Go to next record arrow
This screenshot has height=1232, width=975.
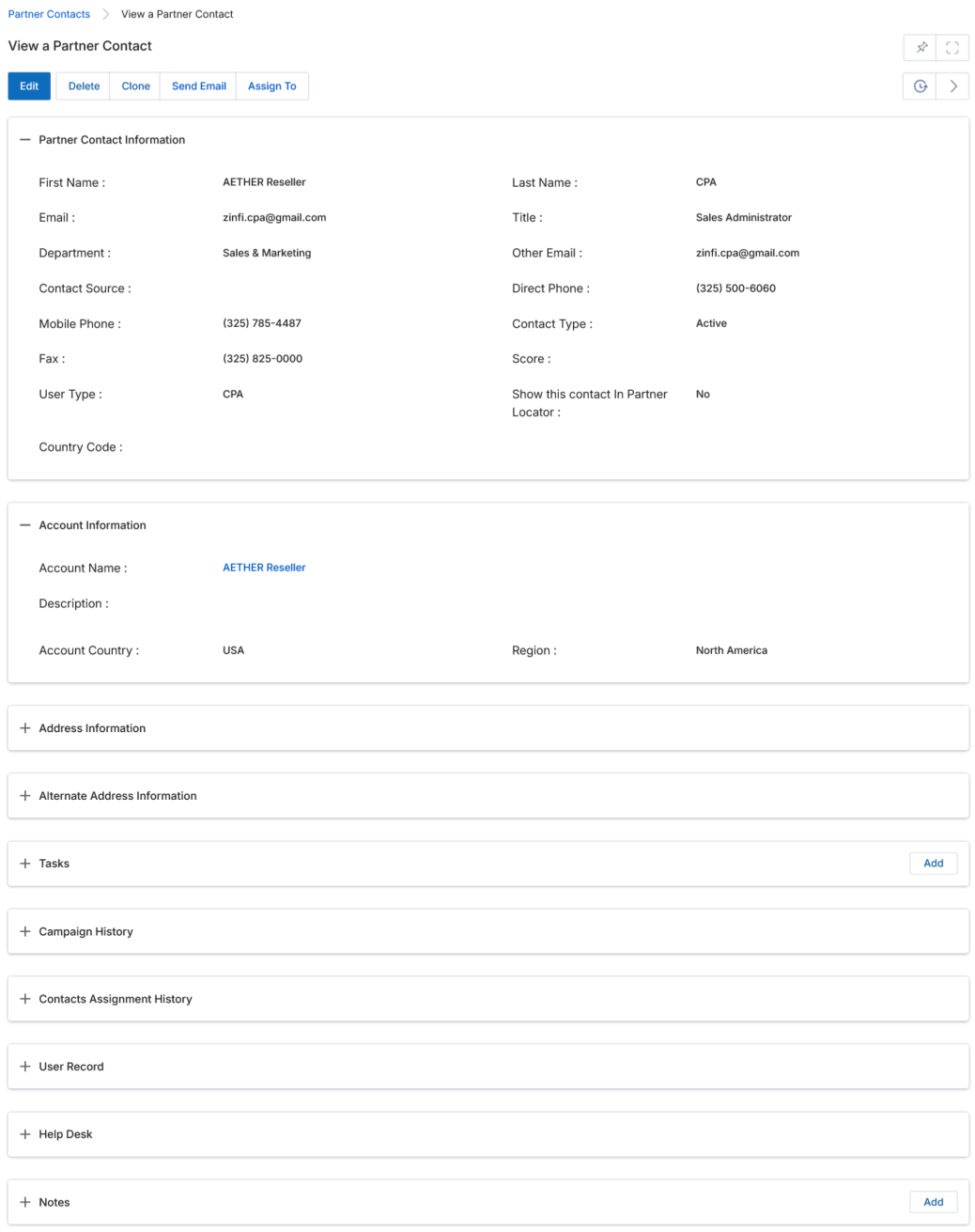point(952,86)
